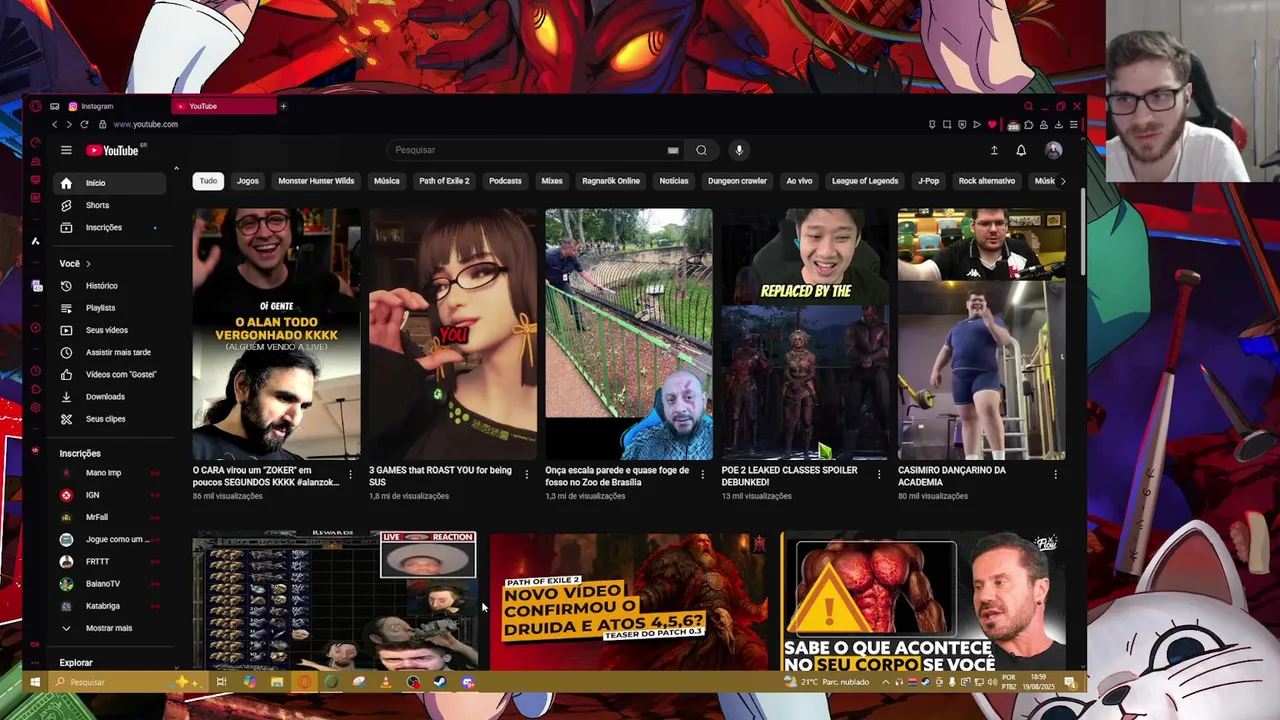Open options menu for "CASIMIRO DANÇARINO" short
The image size is (1280, 720).
coord(1055,474)
